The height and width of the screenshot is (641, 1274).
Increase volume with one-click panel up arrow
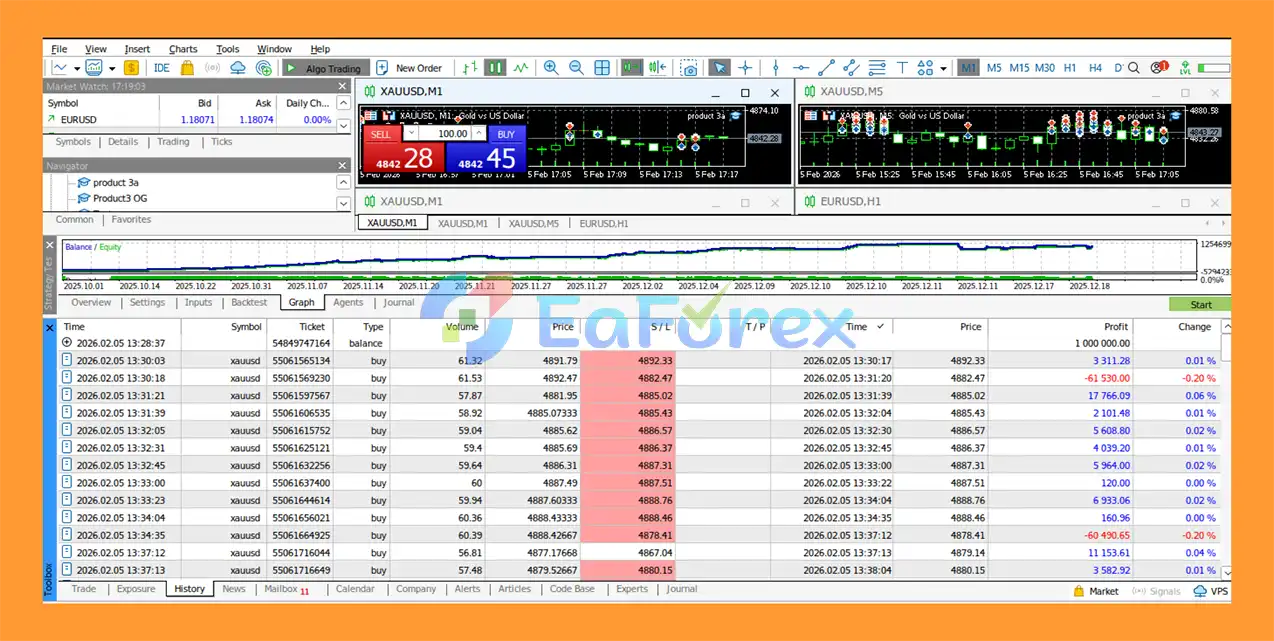(x=478, y=133)
